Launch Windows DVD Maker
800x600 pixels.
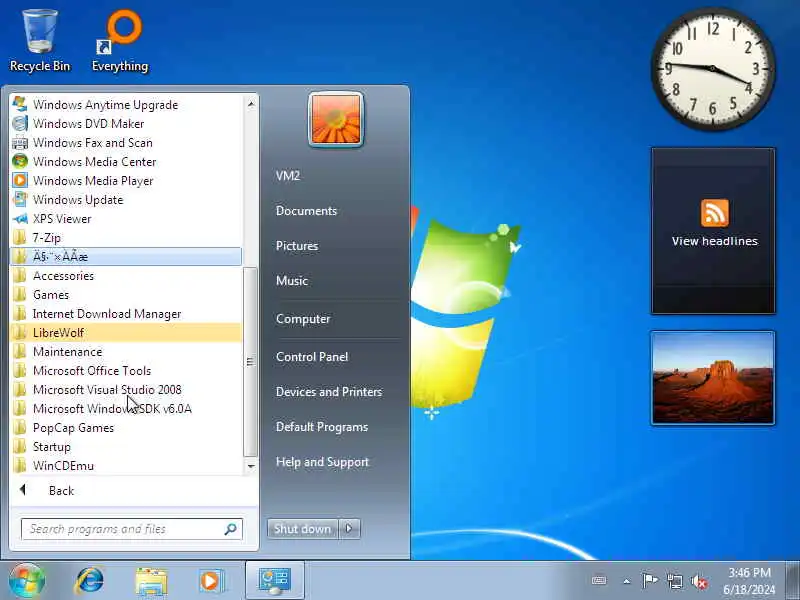coord(126,123)
